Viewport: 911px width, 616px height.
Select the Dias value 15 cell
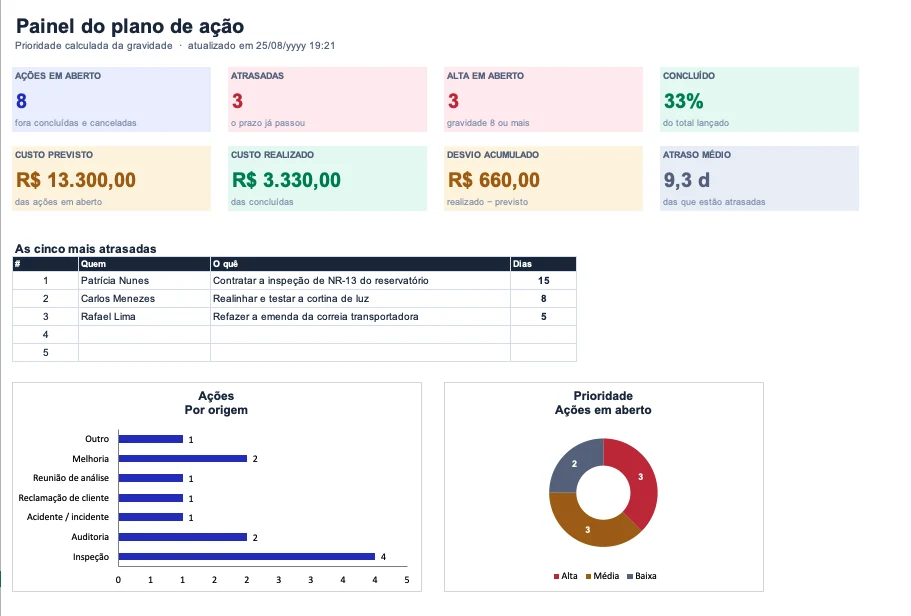543,281
